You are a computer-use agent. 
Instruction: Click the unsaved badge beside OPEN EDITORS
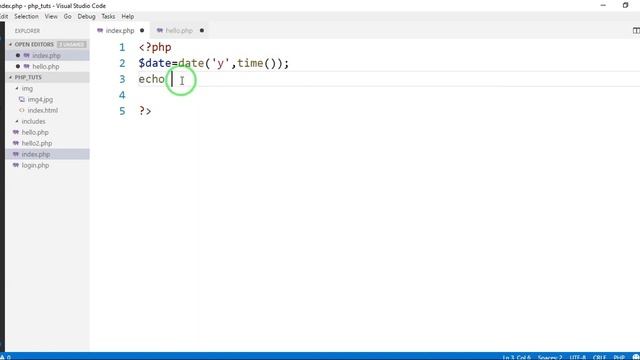(x=72, y=44)
